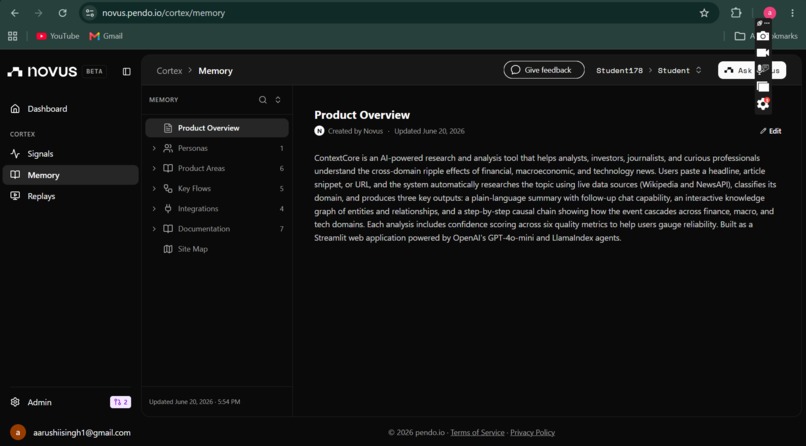Click the browser forward arrow
This screenshot has width=806, height=446.
point(39,13)
